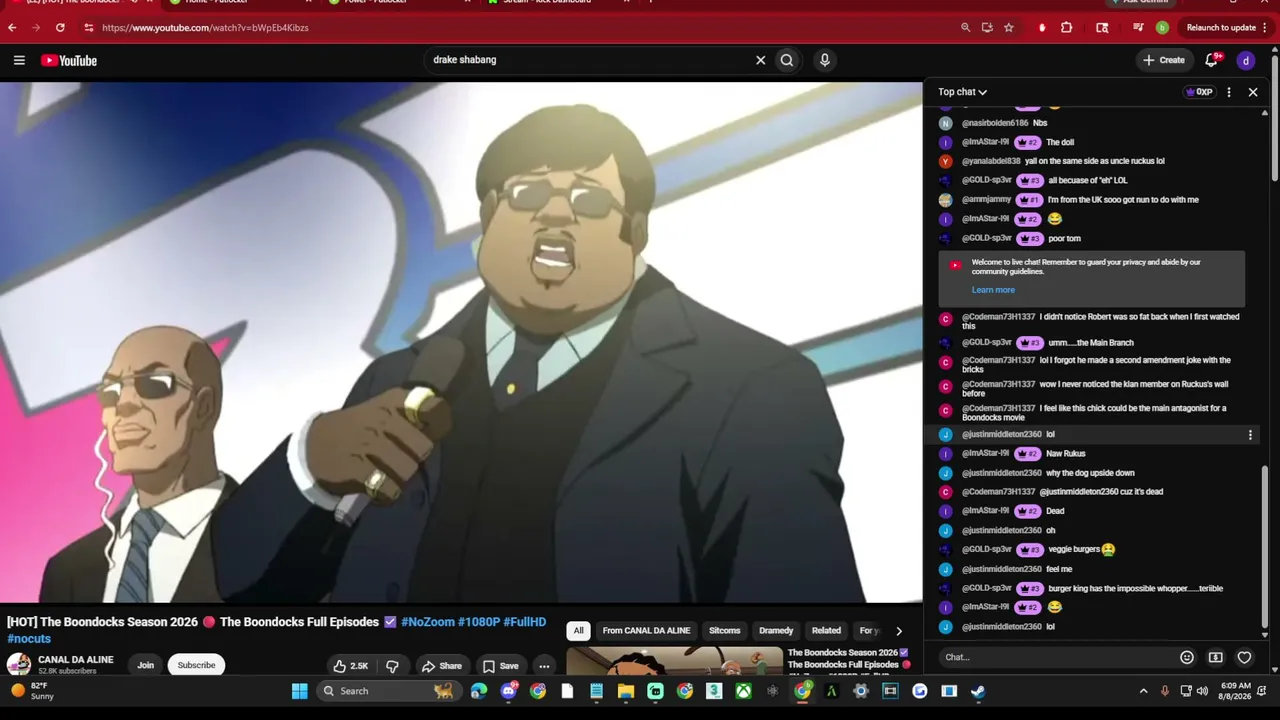Subscribe to CANAL DA ALINE
The width and height of the screenshot is (1280, 720).
[196, 665]
